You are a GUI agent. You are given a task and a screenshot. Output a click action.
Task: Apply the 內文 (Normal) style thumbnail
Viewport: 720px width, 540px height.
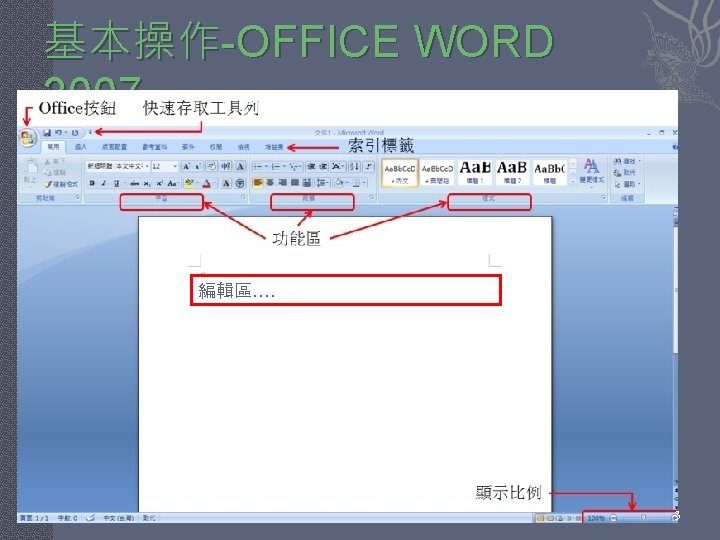pyautogui.click(x=399, y=173)
